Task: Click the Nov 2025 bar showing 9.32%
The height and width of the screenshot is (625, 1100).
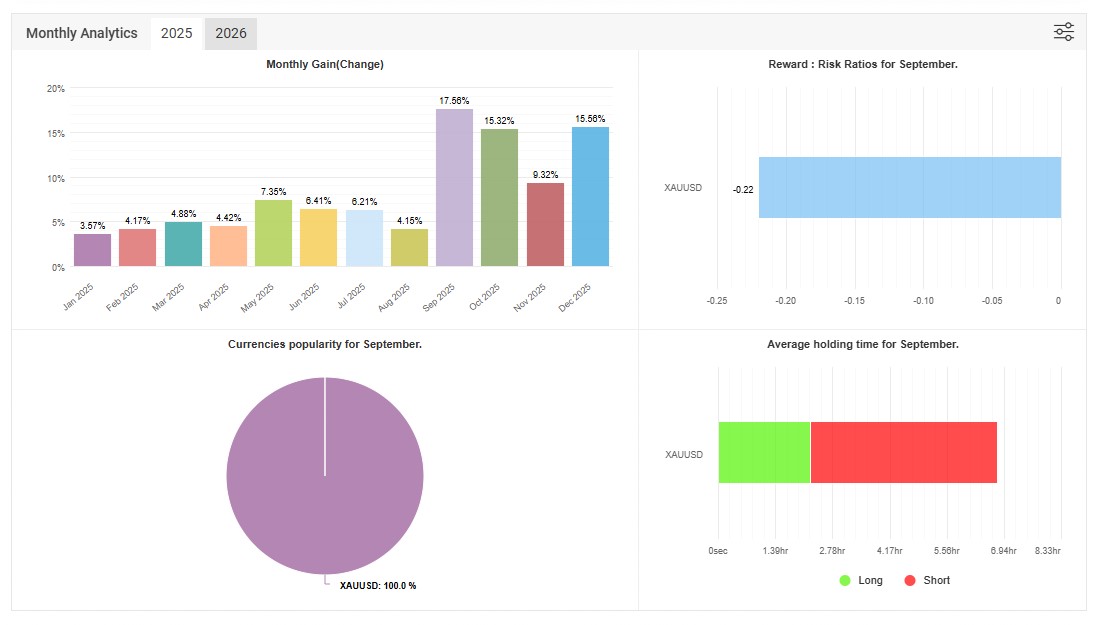Action: pyautogui.click(x=545, y=225)
